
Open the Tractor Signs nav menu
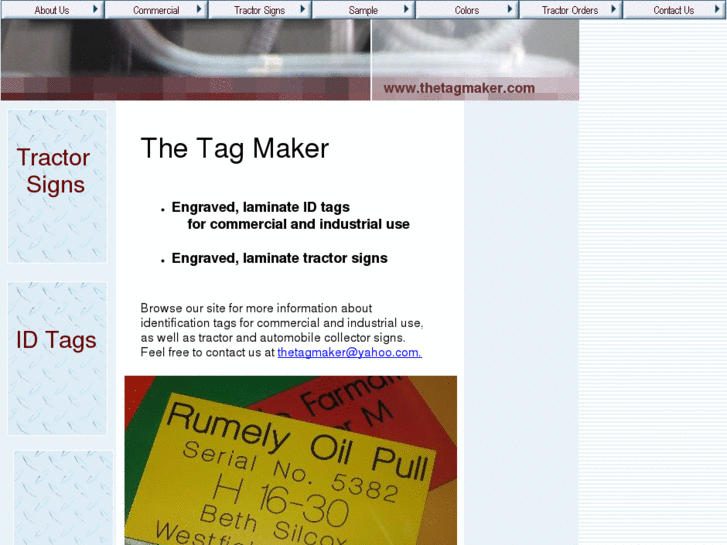tap(259, 10)
